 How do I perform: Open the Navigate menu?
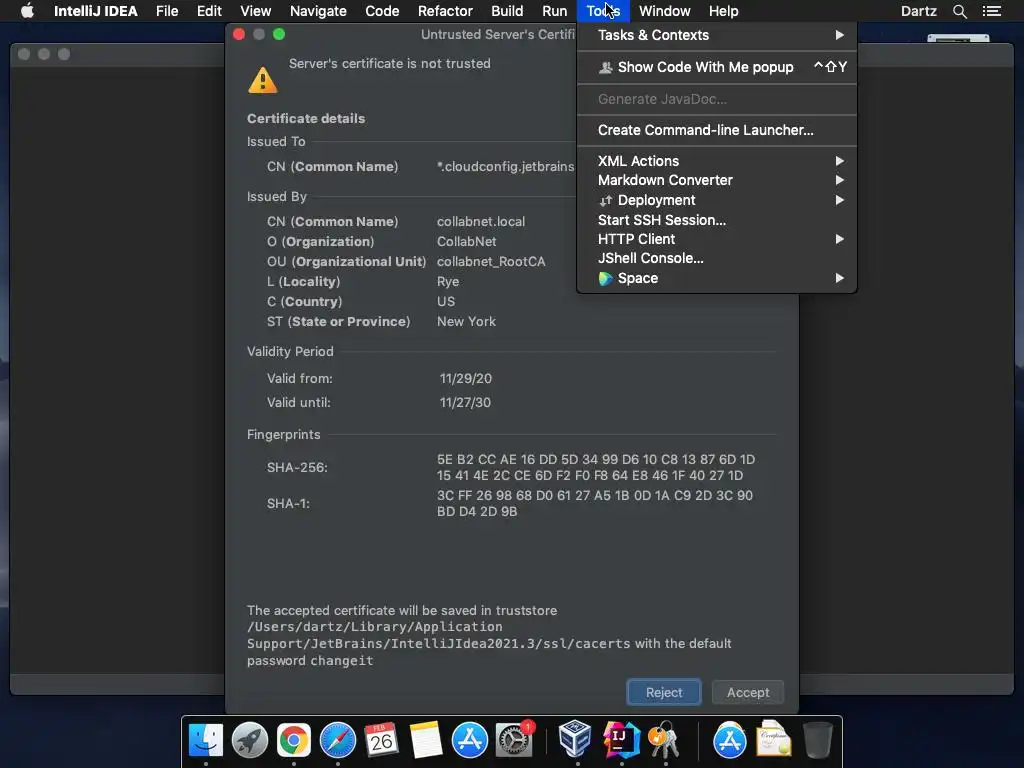tap(318, 11)
